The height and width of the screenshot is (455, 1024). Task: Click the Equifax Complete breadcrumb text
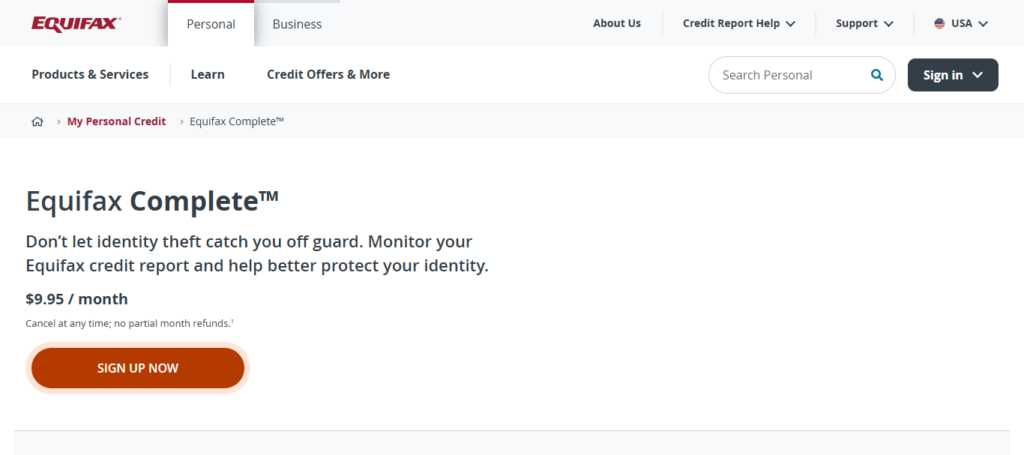(x=237, y=121)
